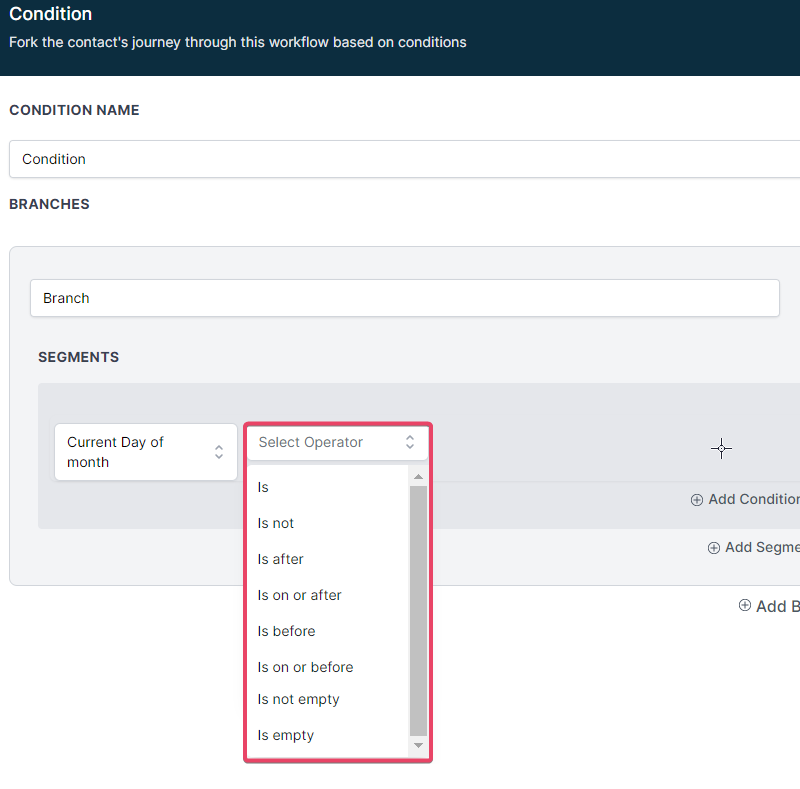Click the Select Operator placeholder text
The image size is (800, 789).
[x=311, y=442]
